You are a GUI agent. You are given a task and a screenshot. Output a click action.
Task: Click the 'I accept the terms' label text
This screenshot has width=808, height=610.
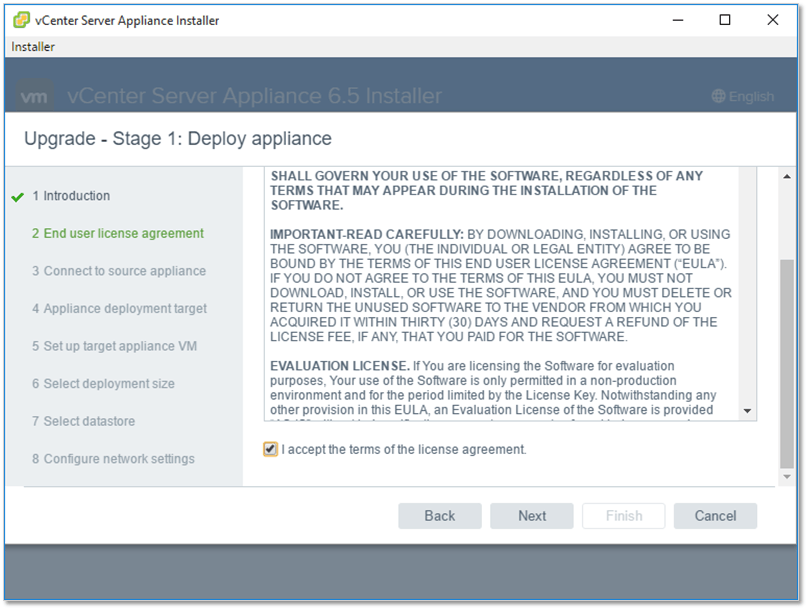pos(404,450)
